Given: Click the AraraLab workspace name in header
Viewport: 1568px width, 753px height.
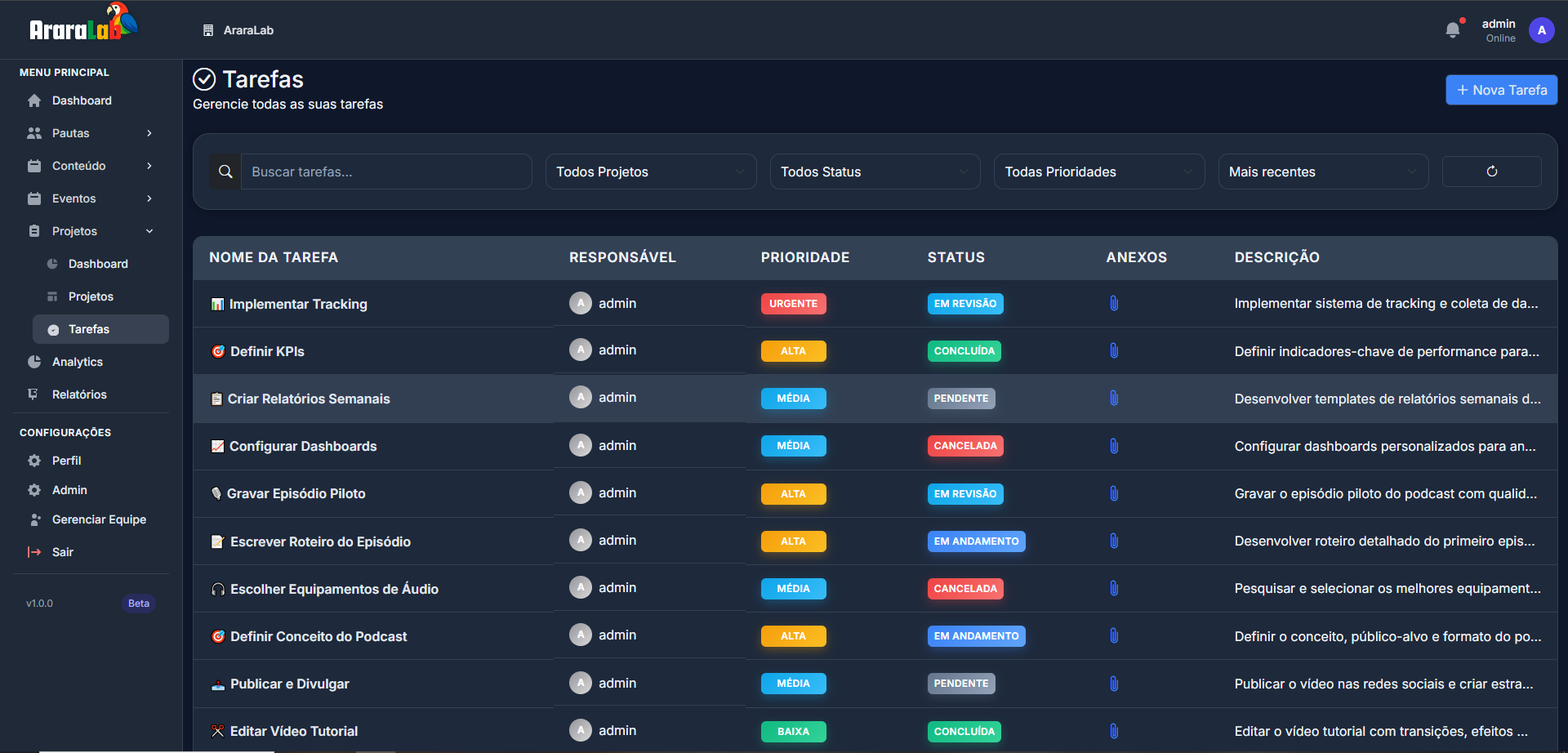Looking at the screenshot, I should pyautogui.click(x=248, y=30).
